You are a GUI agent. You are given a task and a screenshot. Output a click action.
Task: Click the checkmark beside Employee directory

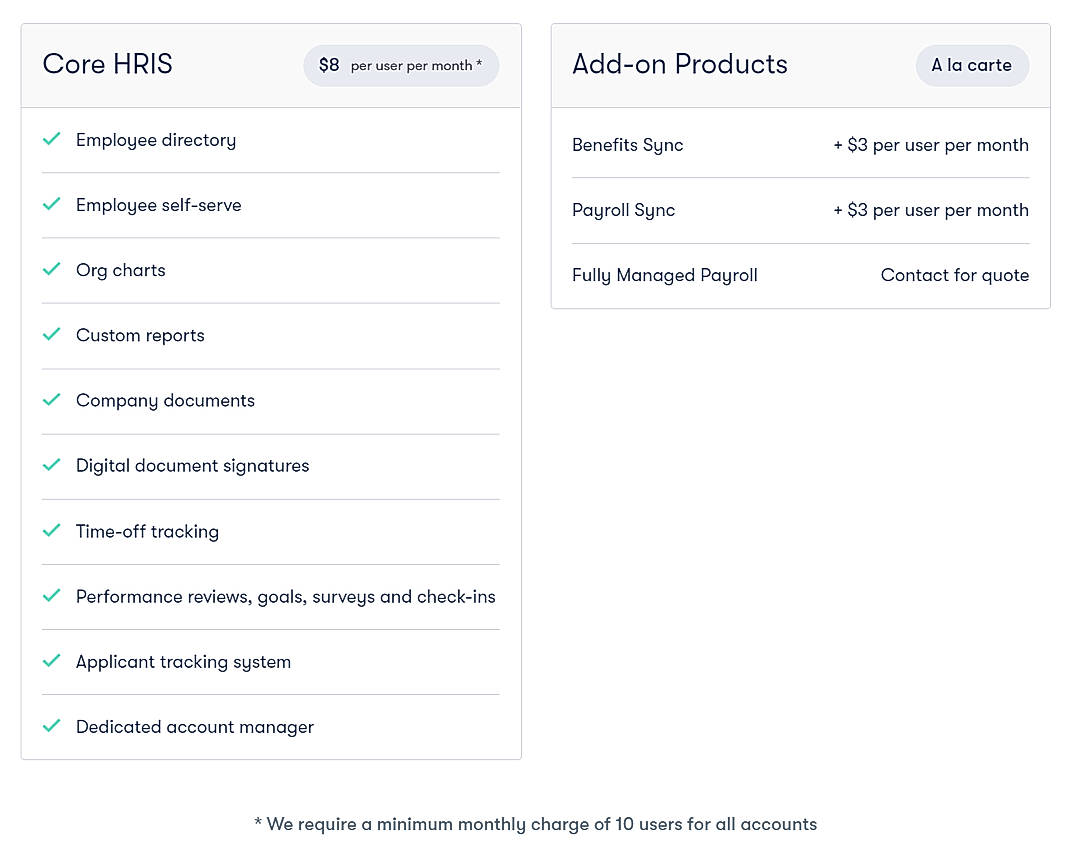pyautogui.click(x=52, y=140)
